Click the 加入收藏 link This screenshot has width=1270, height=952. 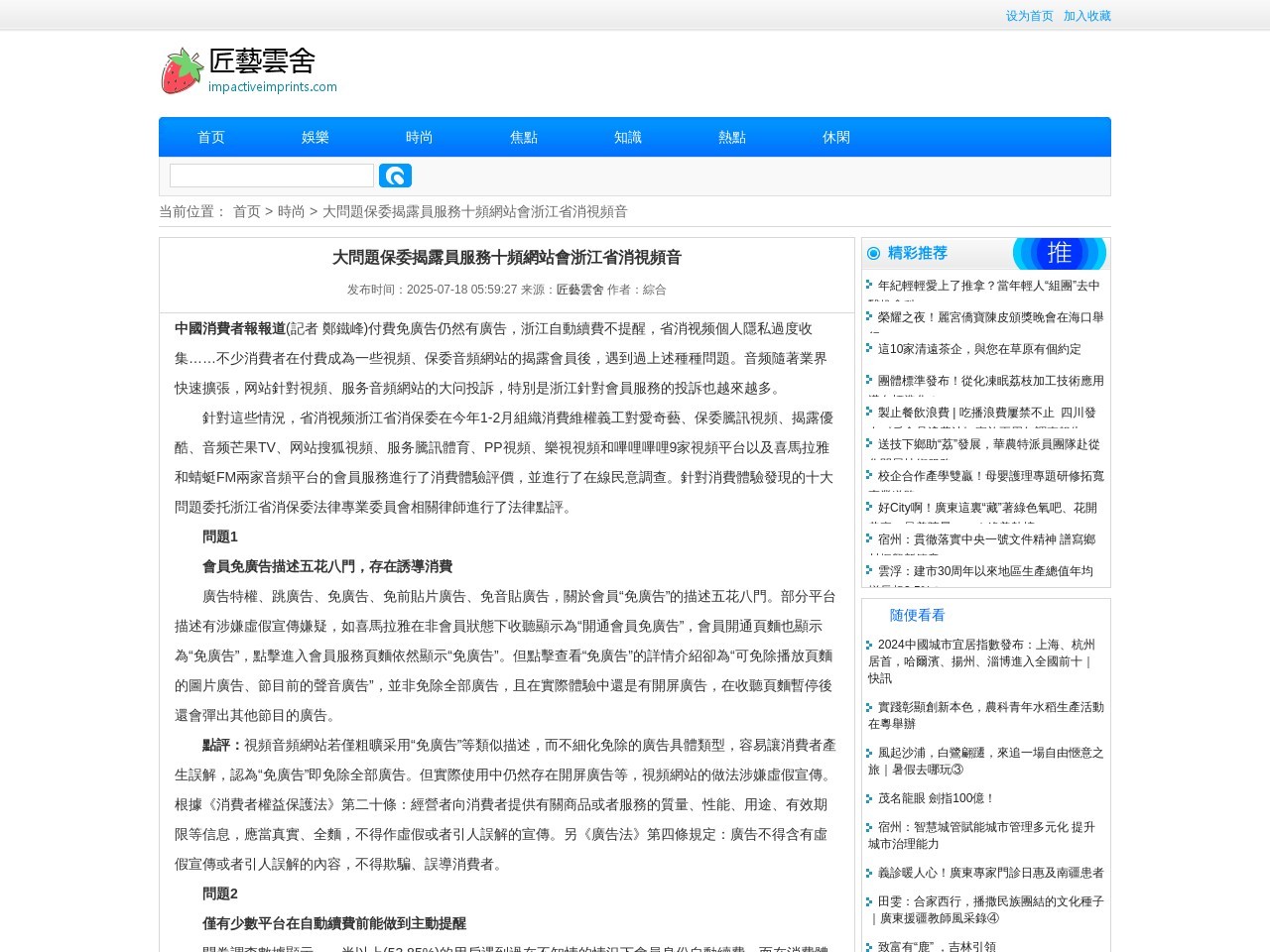pyautogui.click(x=1086, y=16)
